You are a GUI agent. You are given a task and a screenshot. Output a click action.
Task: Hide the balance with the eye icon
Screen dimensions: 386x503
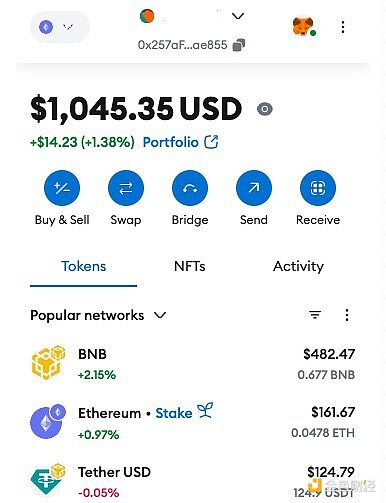click(x=265, y=109)
